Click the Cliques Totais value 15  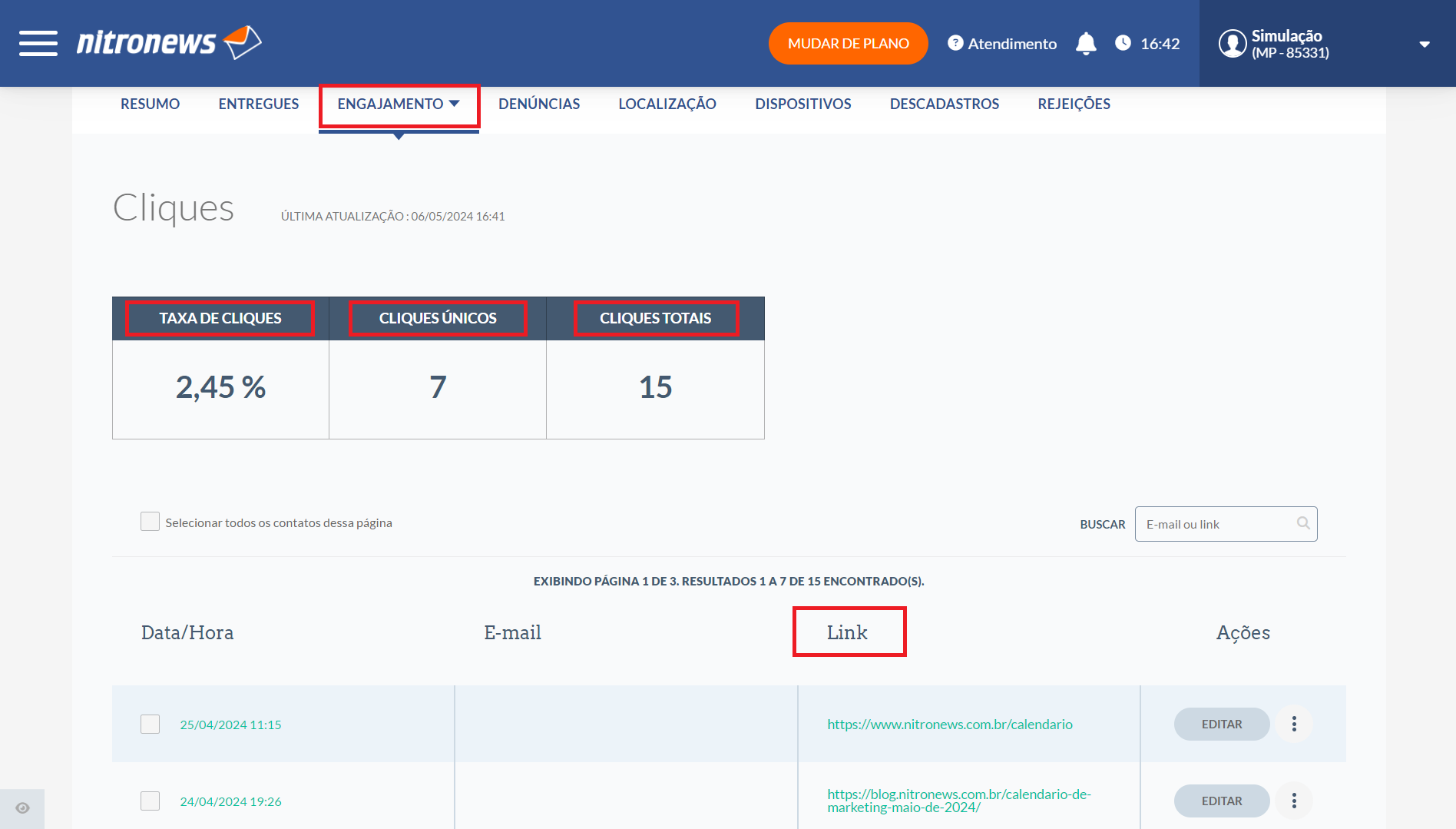point(656,387)
